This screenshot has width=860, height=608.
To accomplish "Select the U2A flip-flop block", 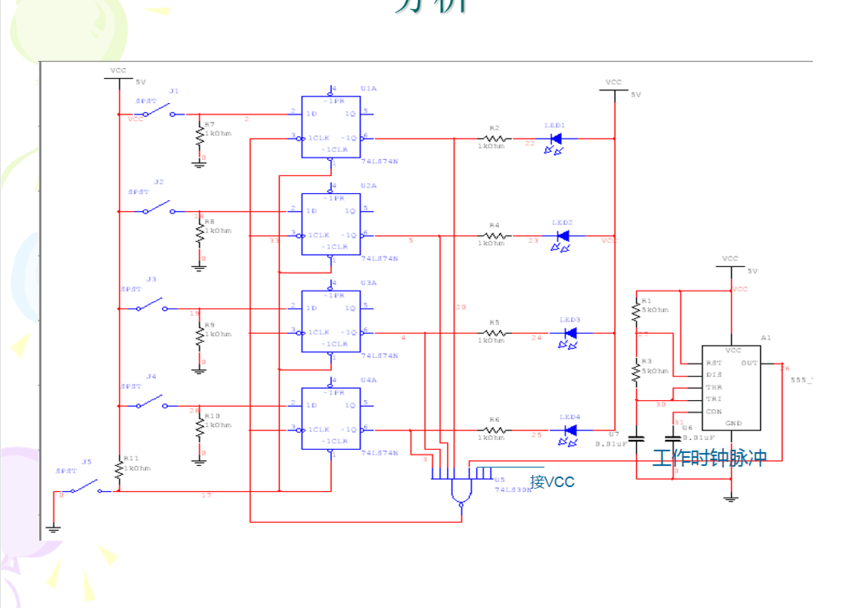I will (331, 223).
